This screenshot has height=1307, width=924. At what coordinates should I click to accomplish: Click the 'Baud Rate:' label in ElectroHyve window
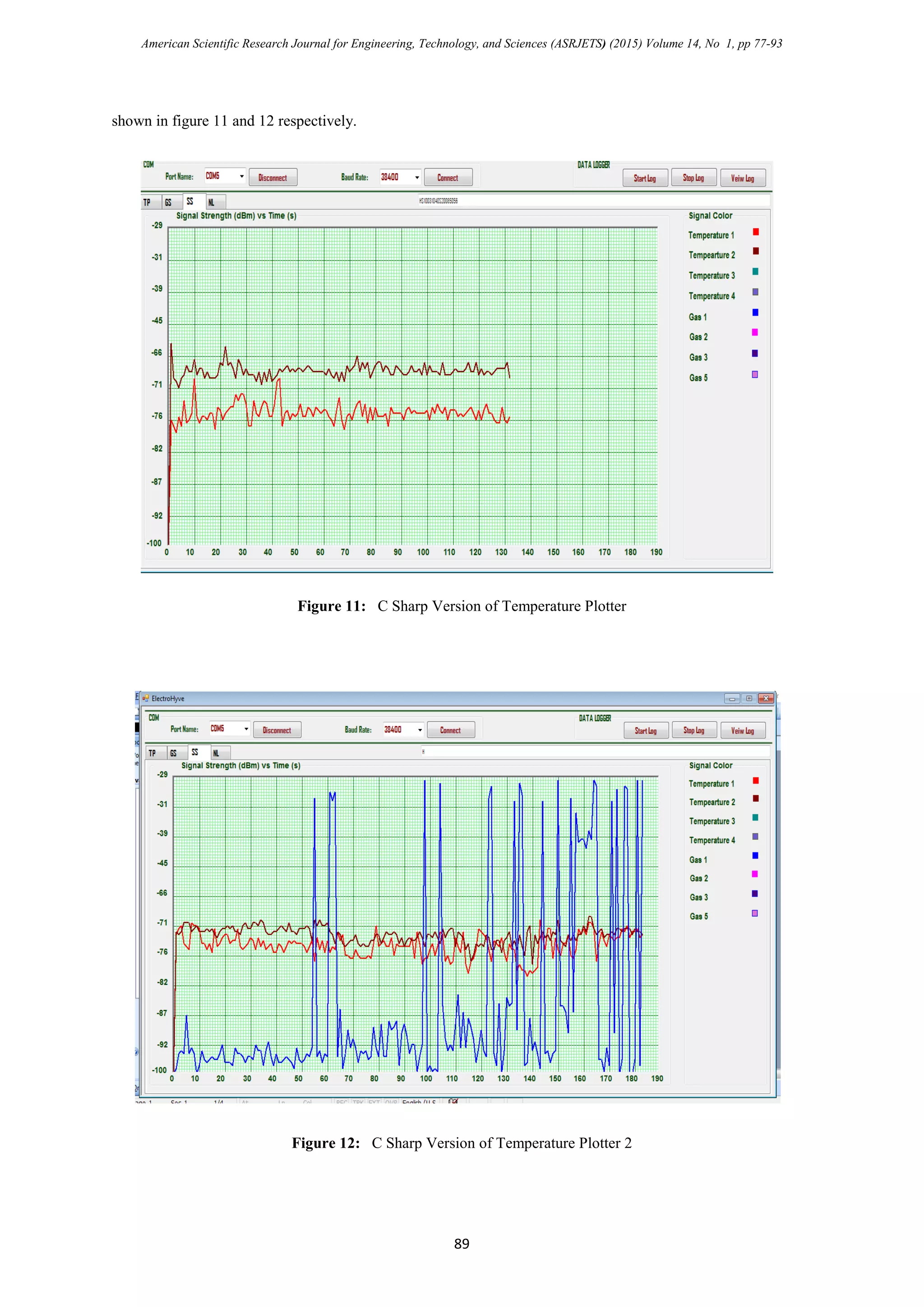(358, 730)
